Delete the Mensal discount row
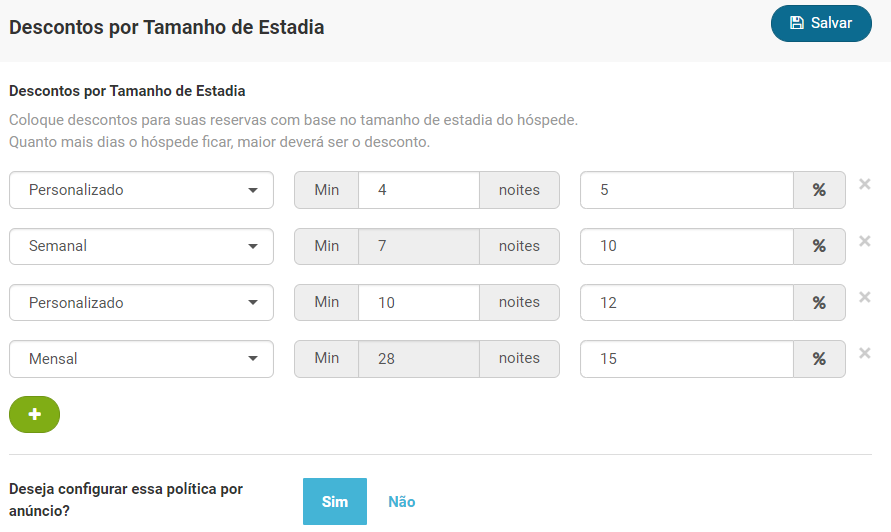Image resolution: width=891 pixels, height=532 pixels. point(864,353)
